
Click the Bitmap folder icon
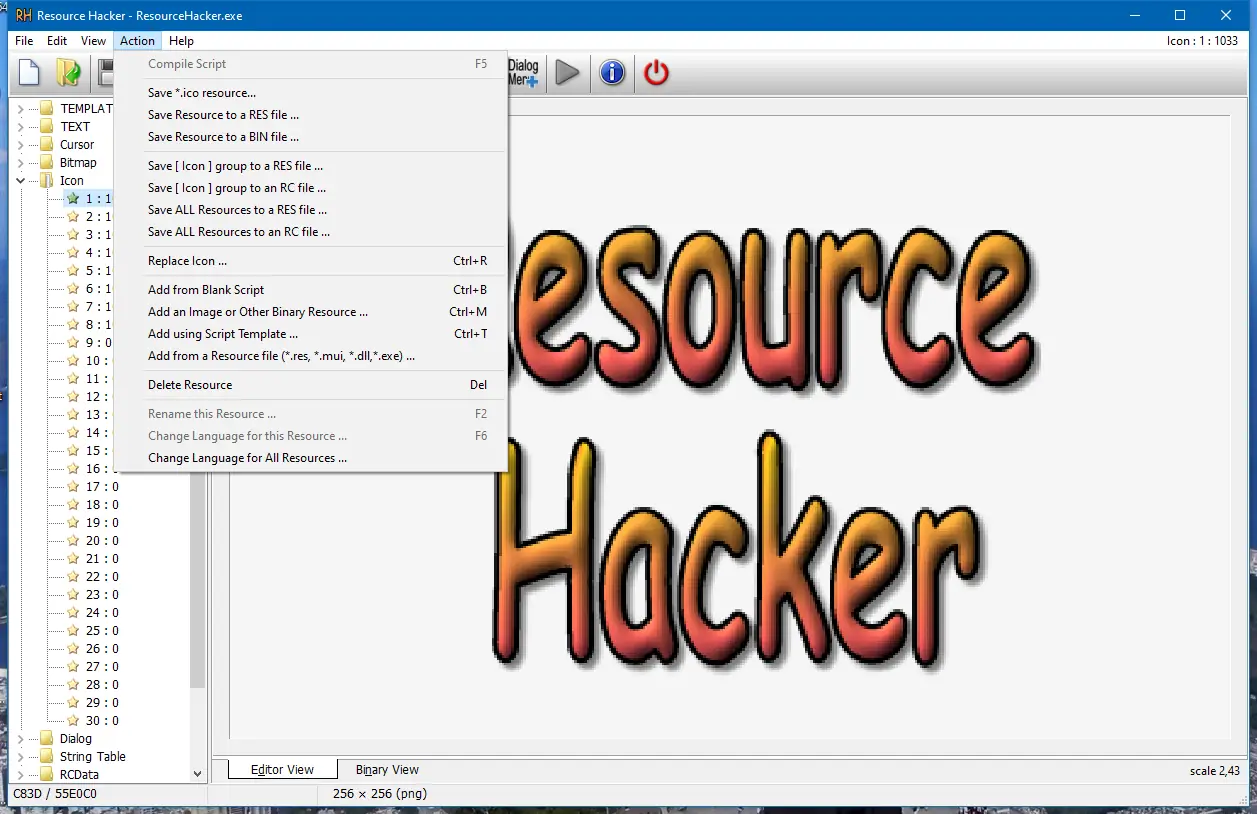(x=46, y=163)
